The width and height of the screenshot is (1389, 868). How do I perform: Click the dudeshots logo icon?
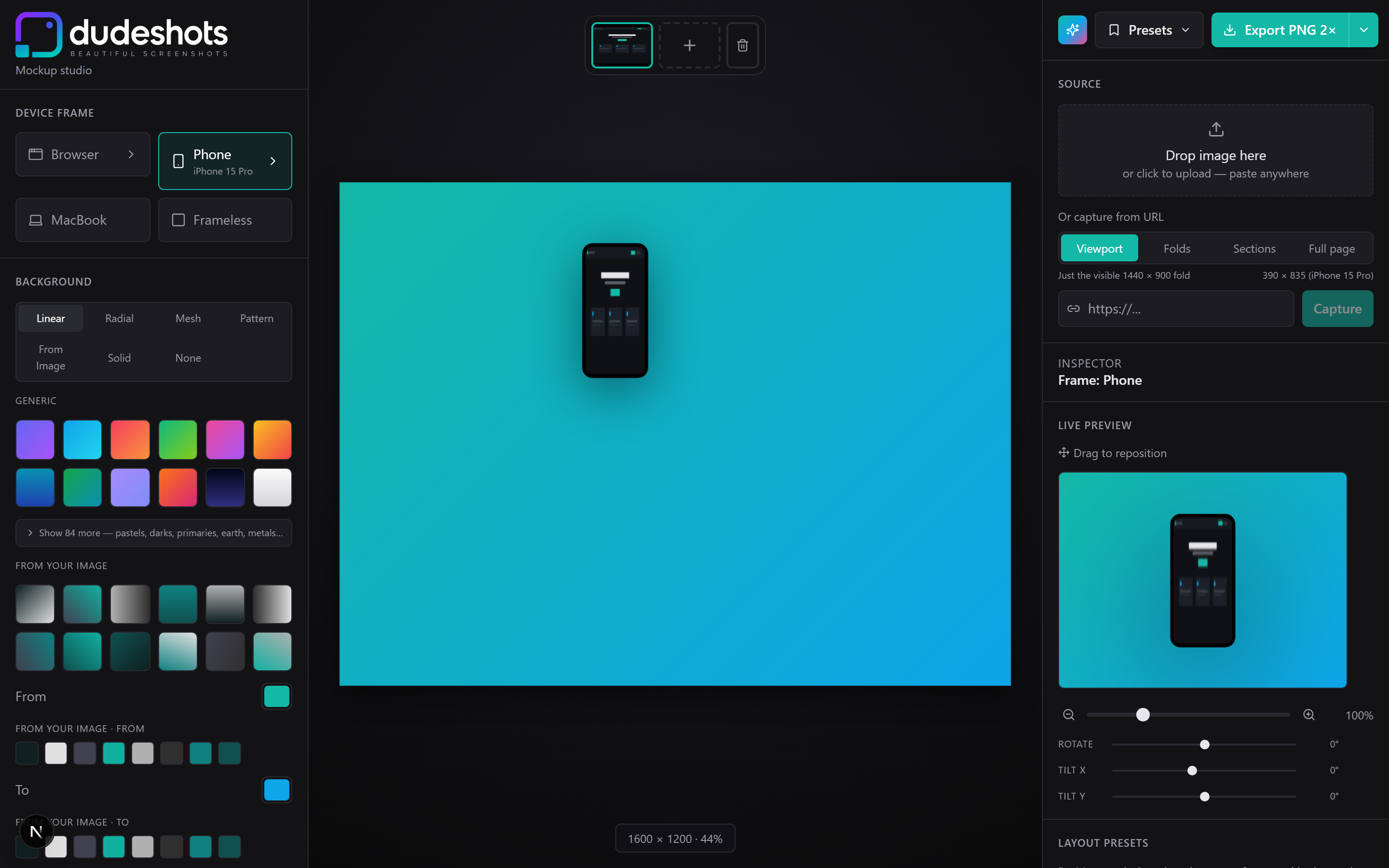39,34
